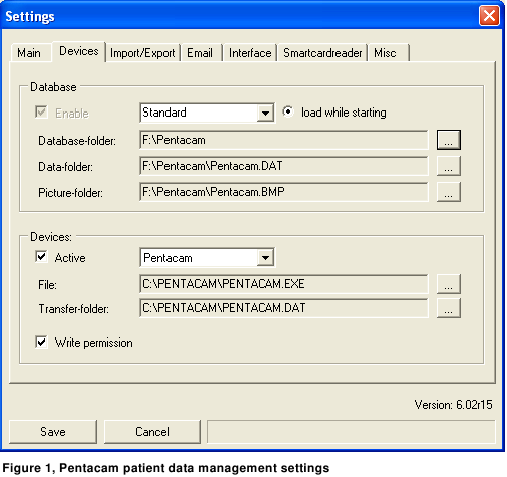This screenshot has height=477, width=507.
Task: Click the empty status field beside Cancel
Action: coord(351,432)
